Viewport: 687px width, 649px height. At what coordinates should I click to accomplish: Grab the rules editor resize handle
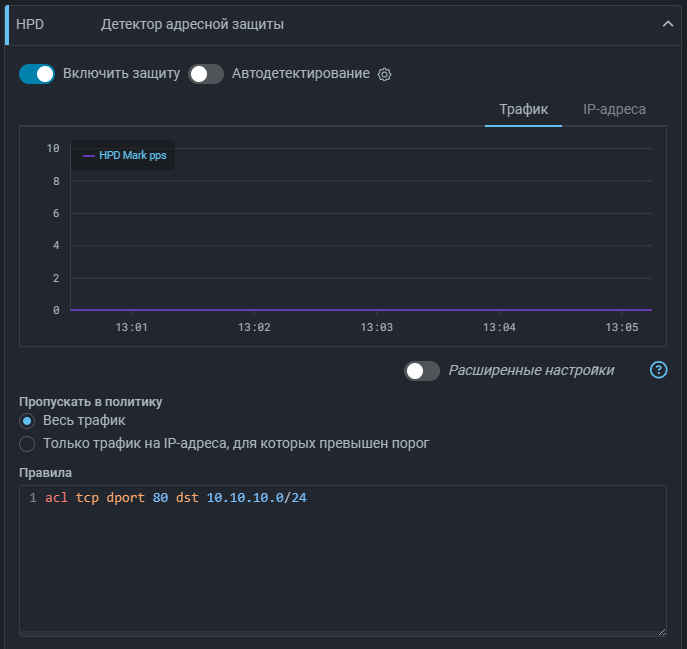pyautogui.click(x=660, y=630)
